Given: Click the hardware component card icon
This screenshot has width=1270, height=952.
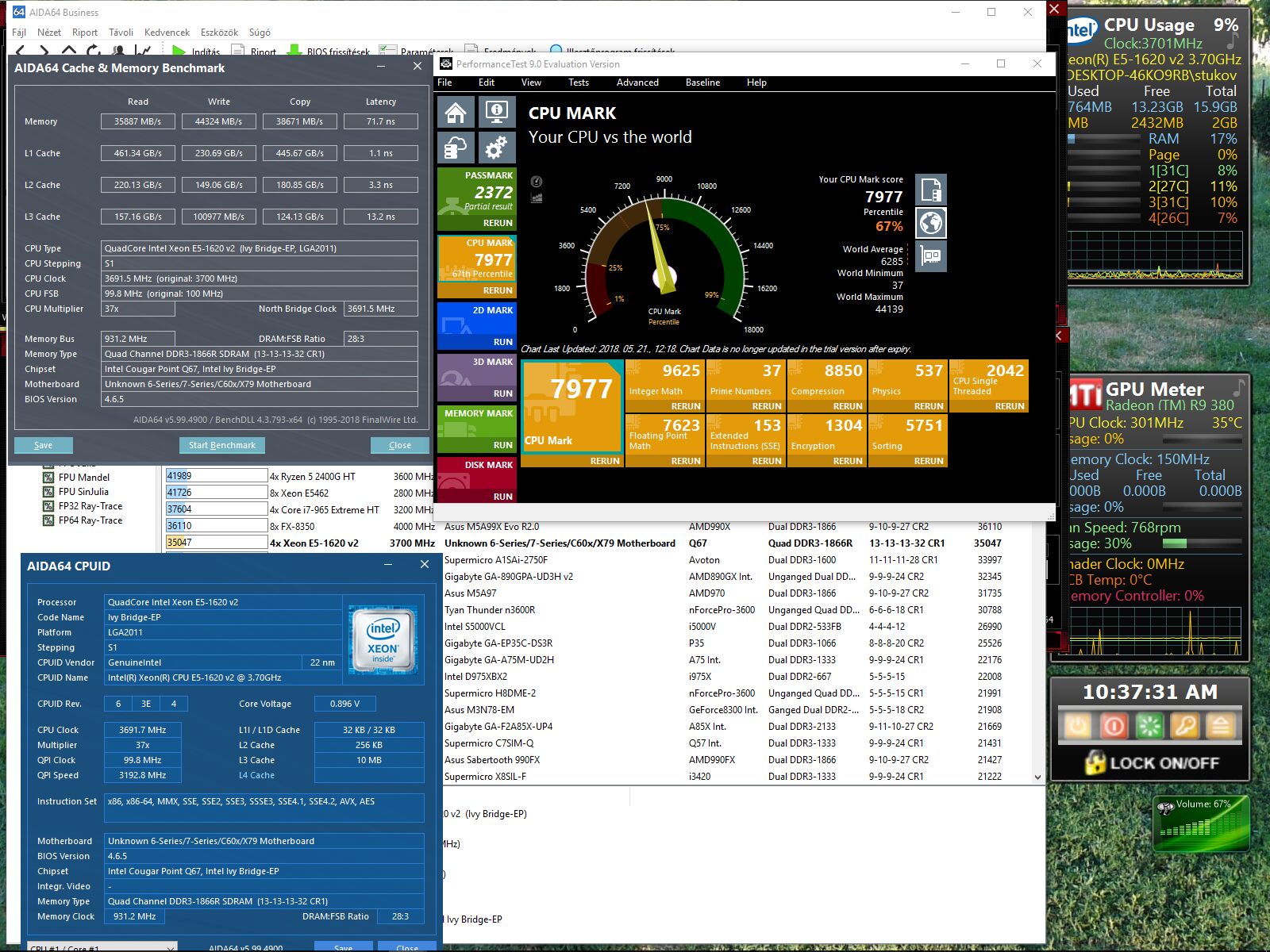Looking at the screenshot, I should 931,256.
